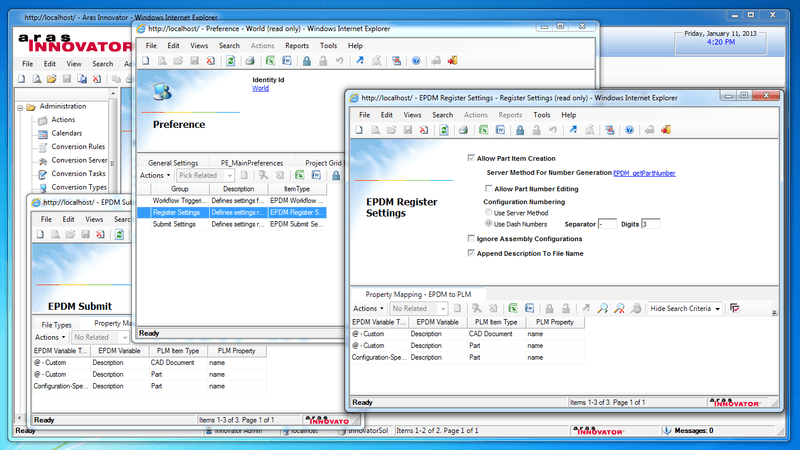The width and height of the screenshot is (800, 450).
Task: Switch to PE_MainPreferences tab
Action: (x=252, y=163)
